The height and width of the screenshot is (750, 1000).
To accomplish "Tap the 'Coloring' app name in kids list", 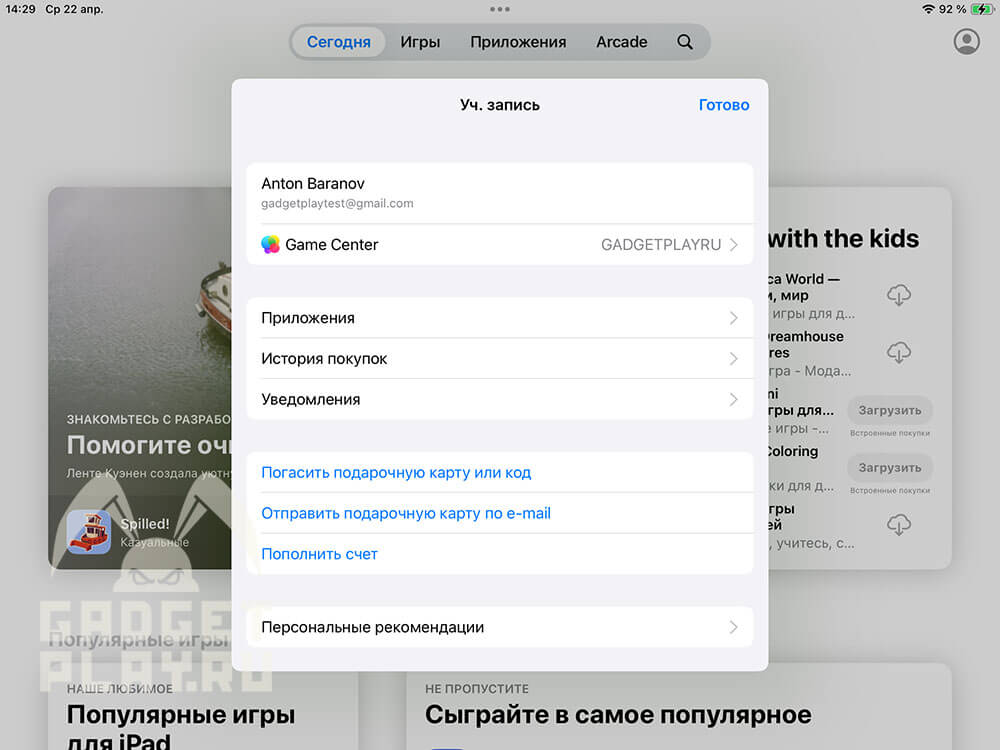I will [793, 452].
